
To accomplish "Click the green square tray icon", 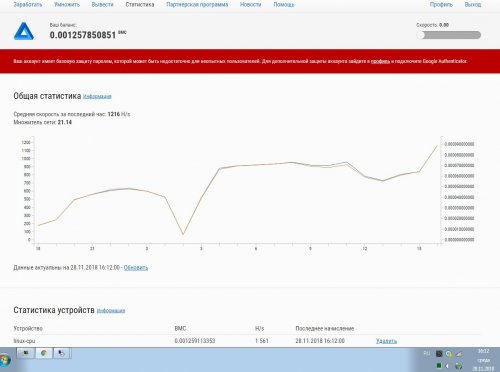I will click(x=439, y=366).
